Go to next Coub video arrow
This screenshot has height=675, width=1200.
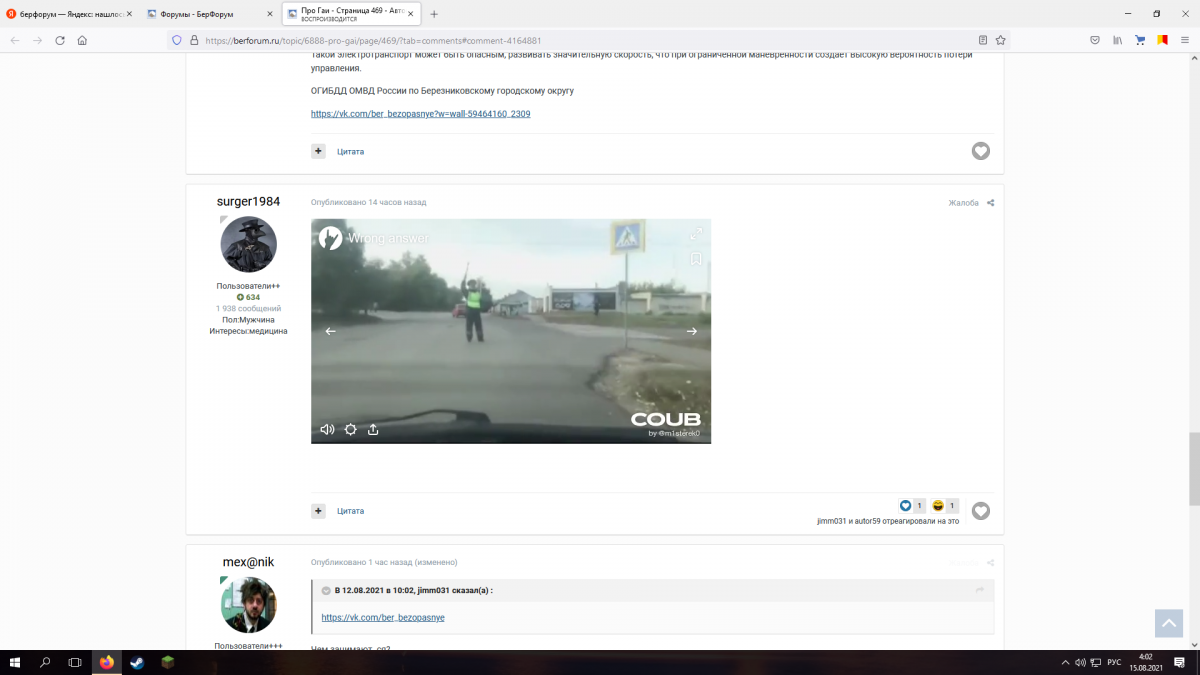coord(691,331)
